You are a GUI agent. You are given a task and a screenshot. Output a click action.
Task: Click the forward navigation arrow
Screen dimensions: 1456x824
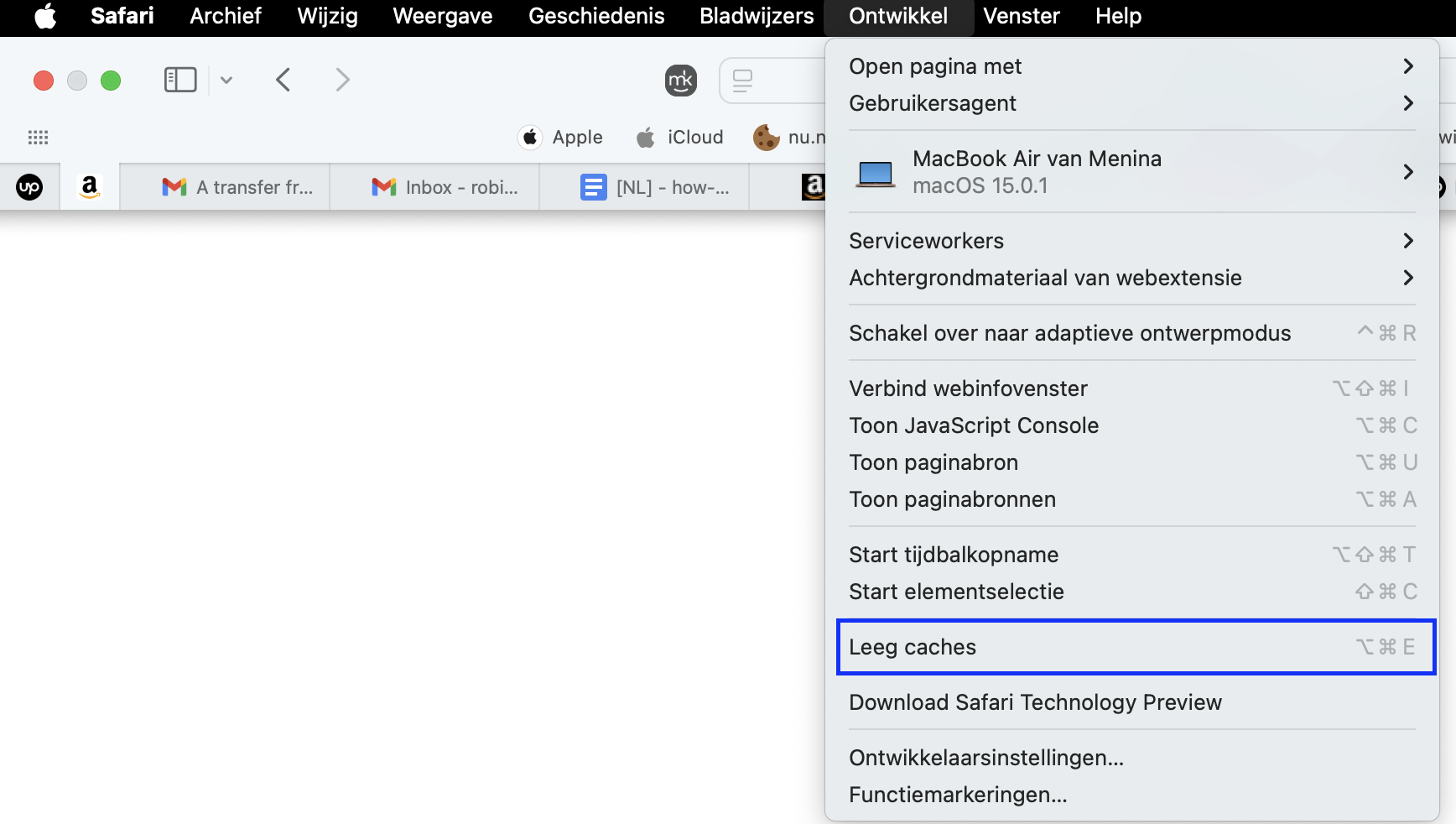342,80
